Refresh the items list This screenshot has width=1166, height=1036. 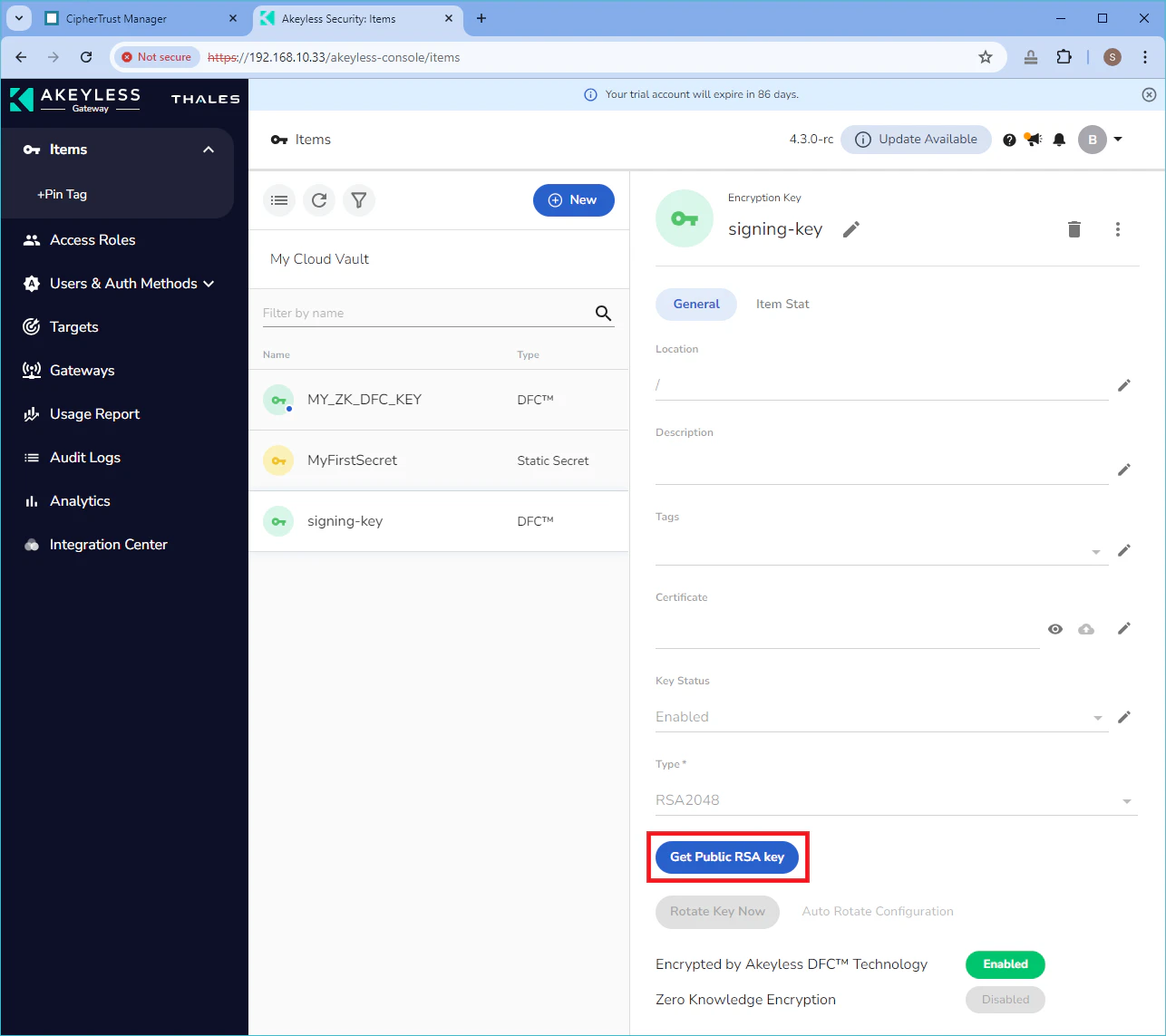tap(319, 200)
